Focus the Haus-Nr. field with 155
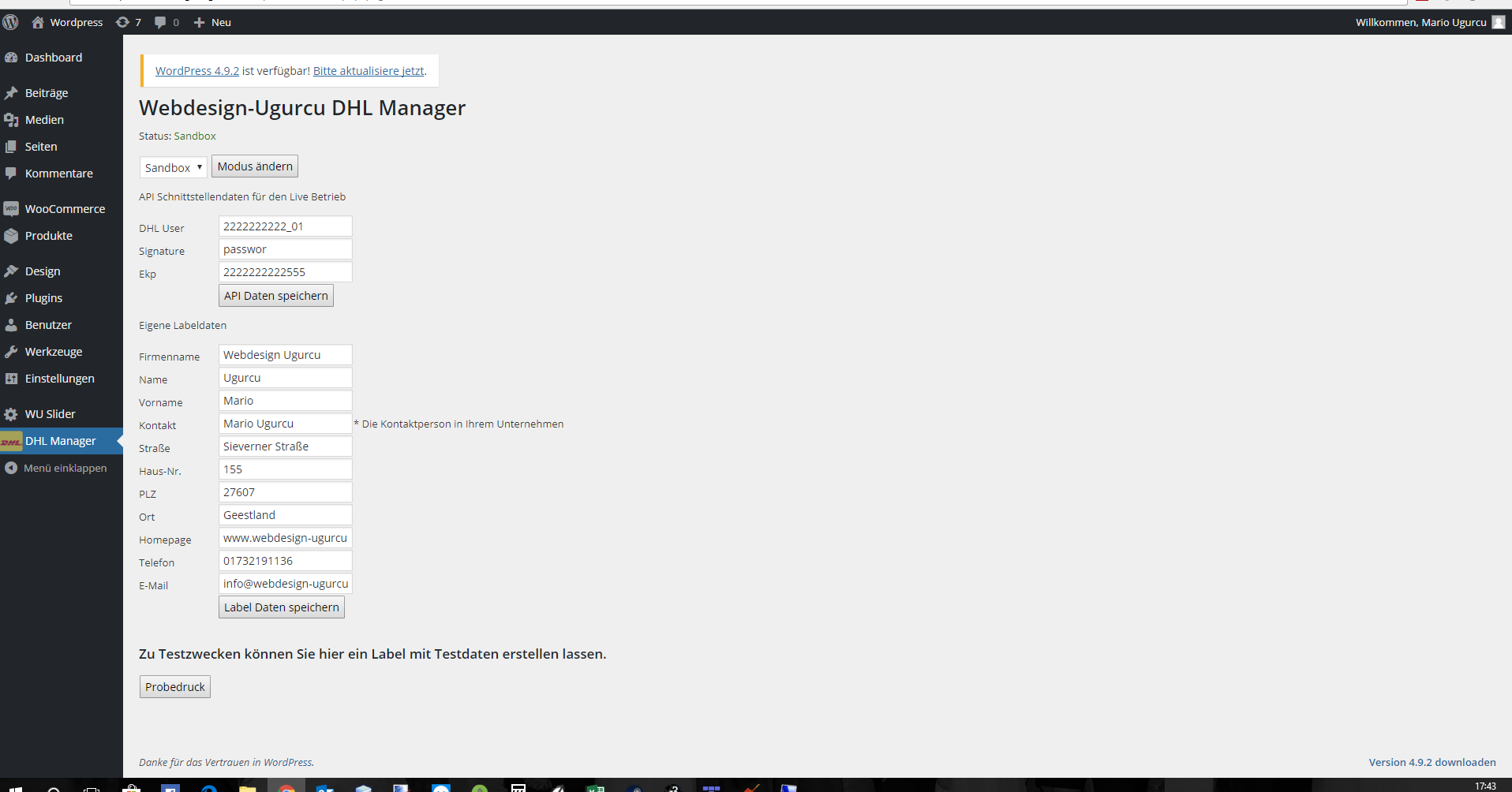 pyautogui.click(x=286, y=469)
